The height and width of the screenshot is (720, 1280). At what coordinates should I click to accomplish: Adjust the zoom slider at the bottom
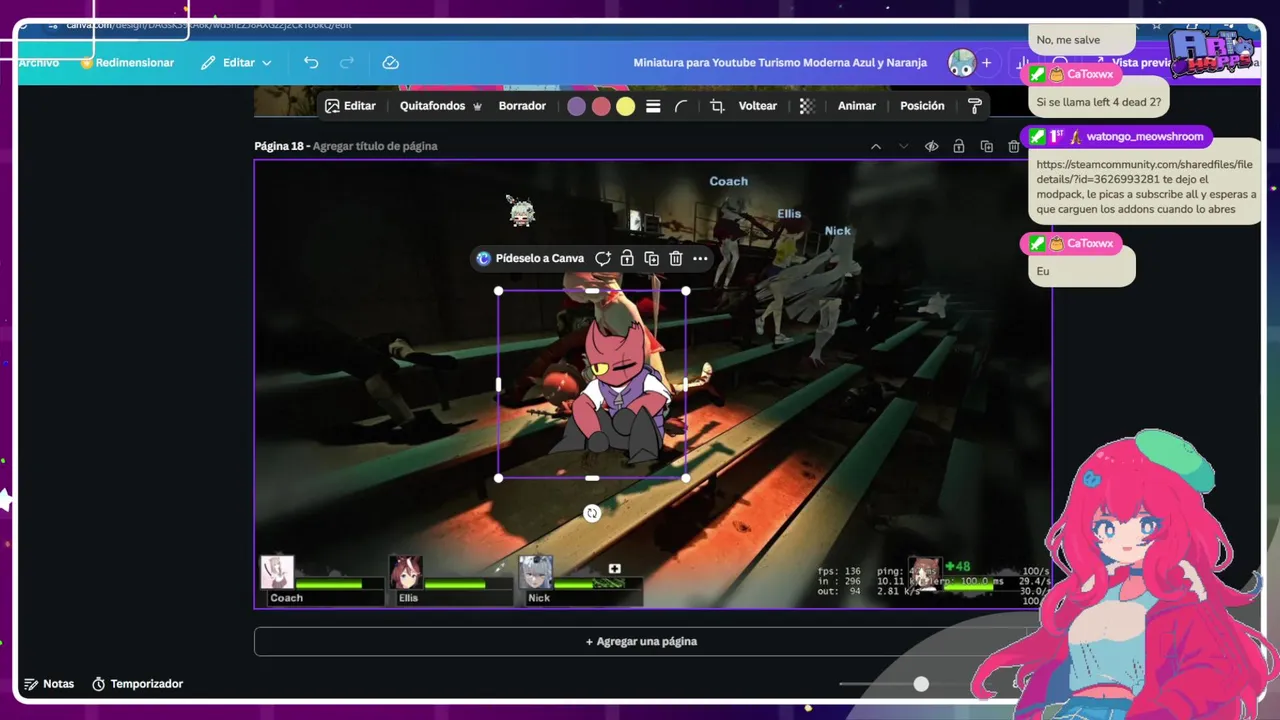tap(921, 684)
